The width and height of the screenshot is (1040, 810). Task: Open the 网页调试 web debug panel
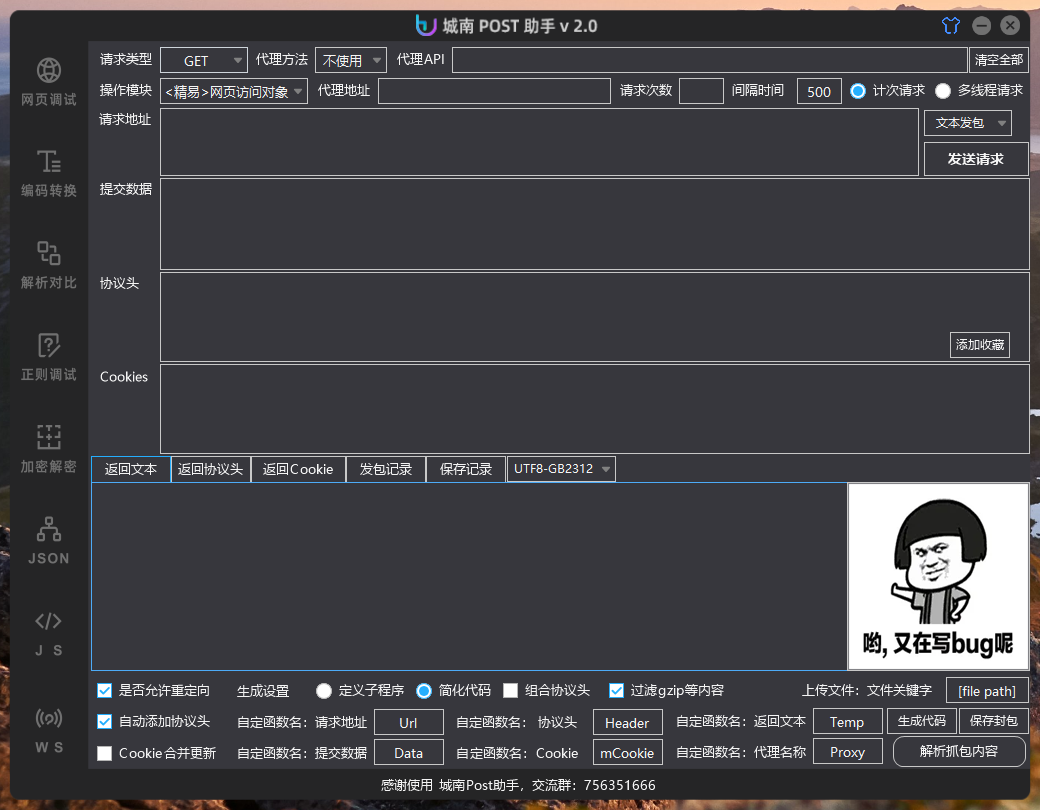point(48,82)
